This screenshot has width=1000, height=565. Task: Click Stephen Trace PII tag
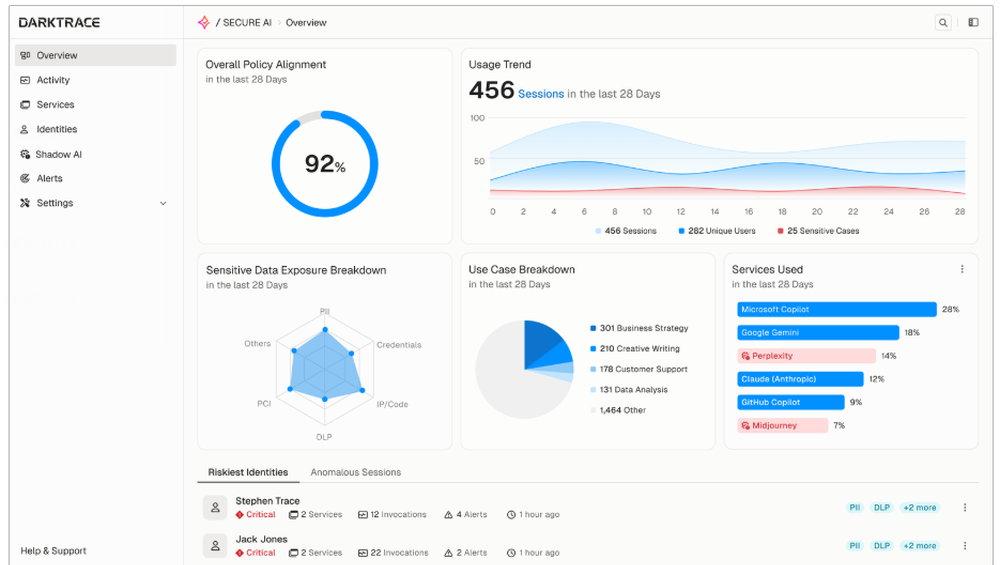tap(855, 508)
